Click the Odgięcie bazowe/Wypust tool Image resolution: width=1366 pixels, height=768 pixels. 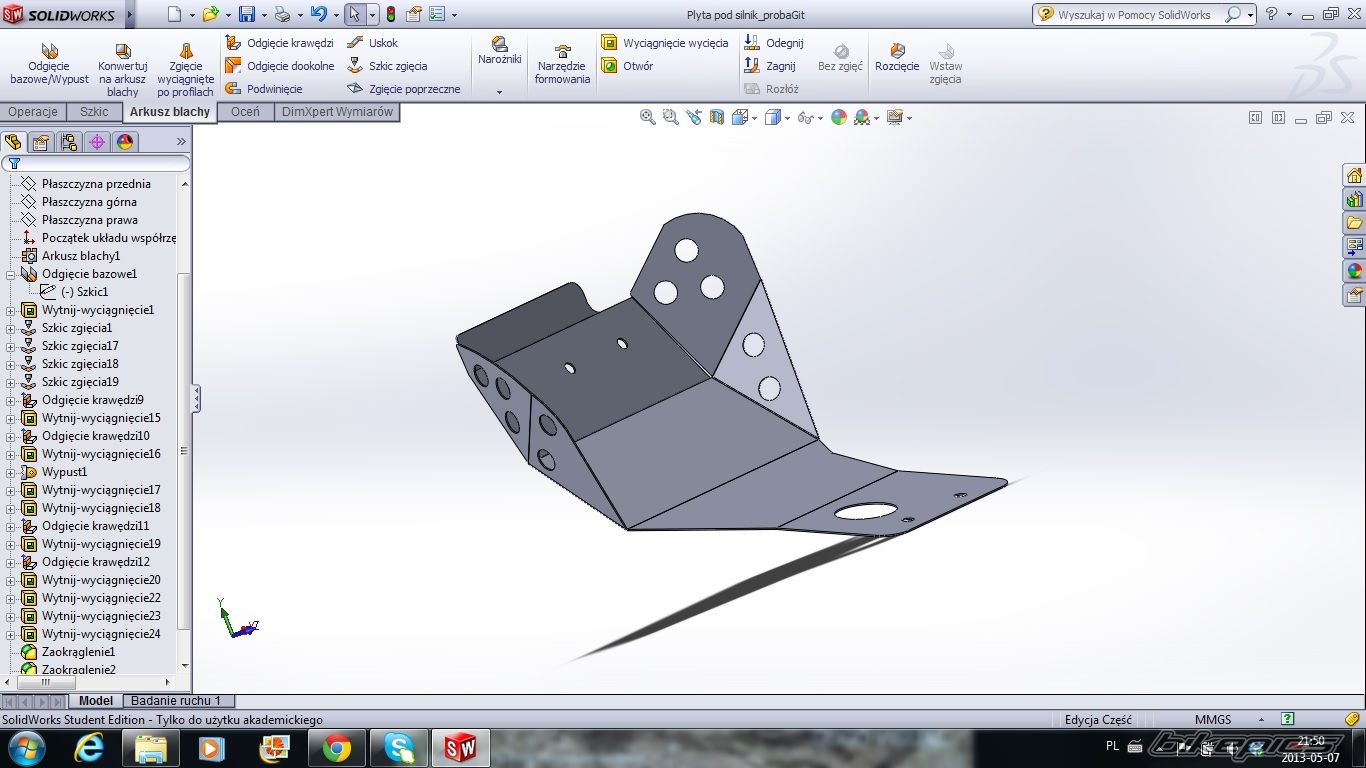(x=49, y=63)
